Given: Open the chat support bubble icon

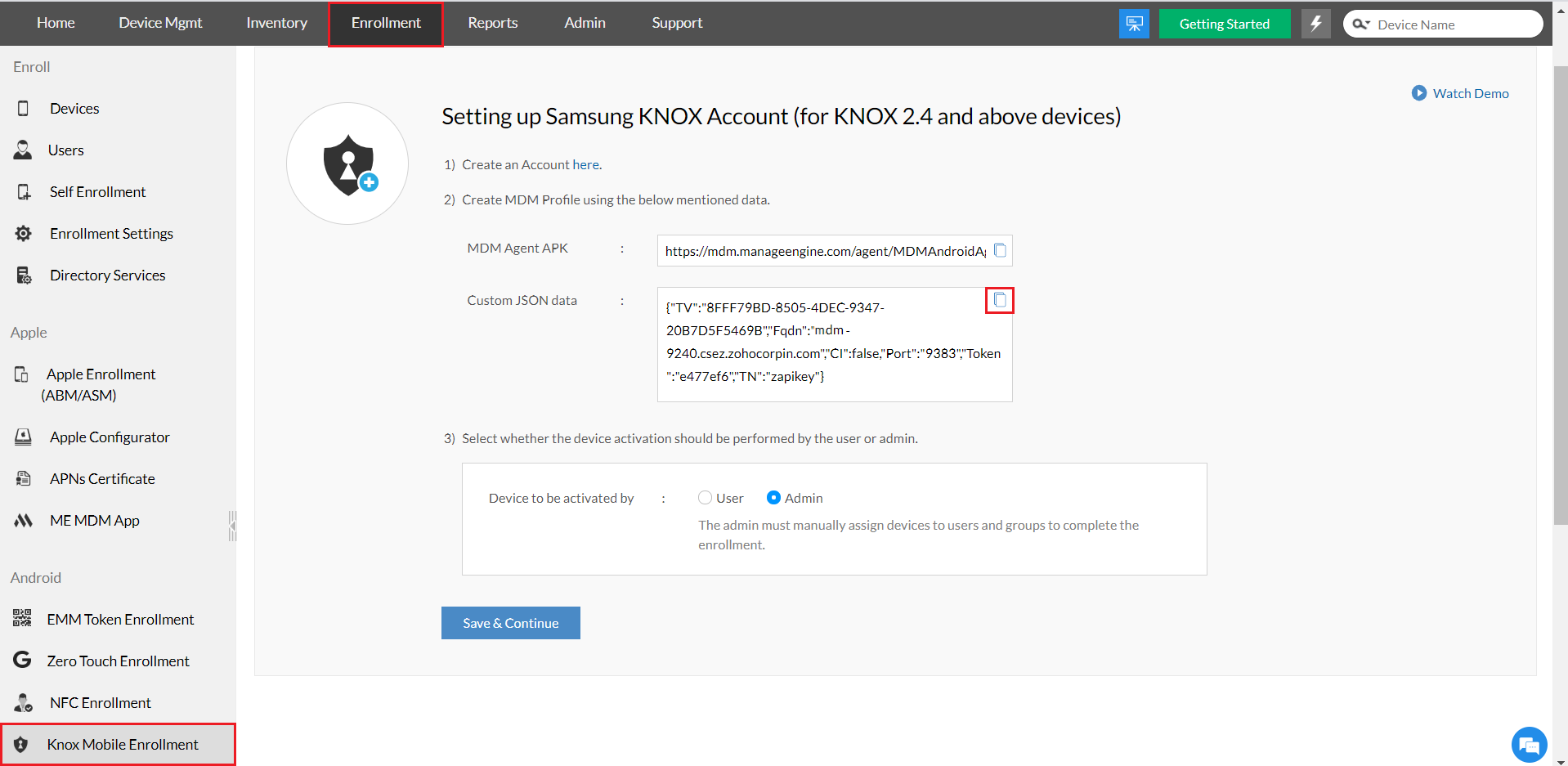Looking at the screenshot, I should [1529, 745].
